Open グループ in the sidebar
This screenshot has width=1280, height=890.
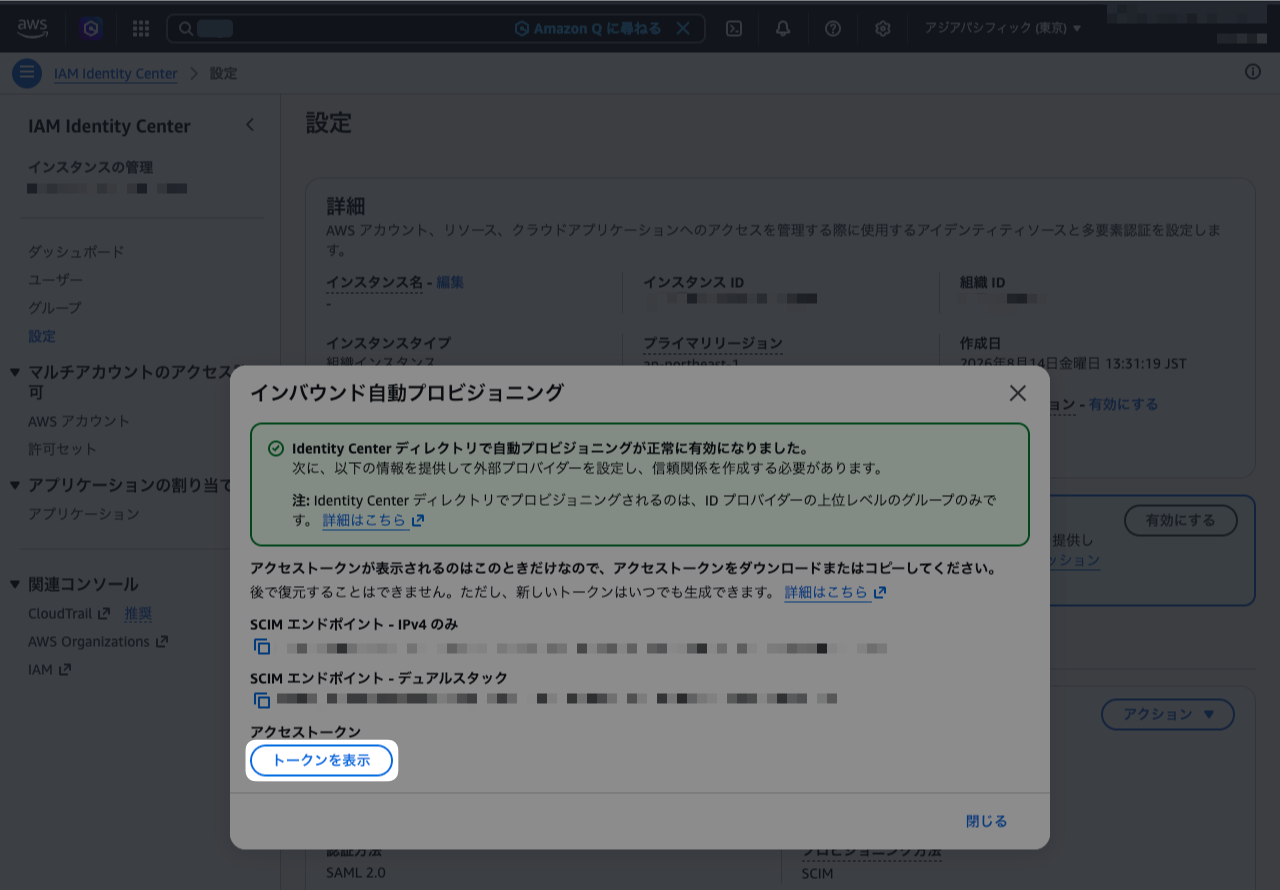(55, 307)
